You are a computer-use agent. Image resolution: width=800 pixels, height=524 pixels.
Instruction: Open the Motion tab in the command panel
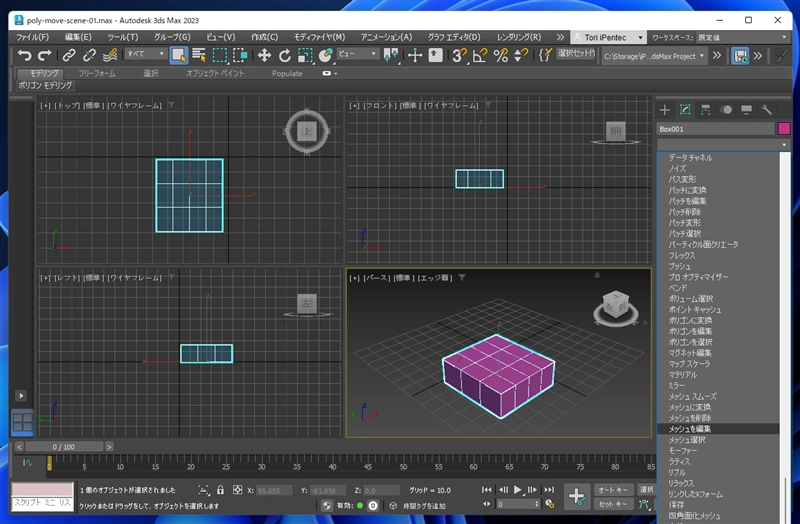(x=726, y=110)
